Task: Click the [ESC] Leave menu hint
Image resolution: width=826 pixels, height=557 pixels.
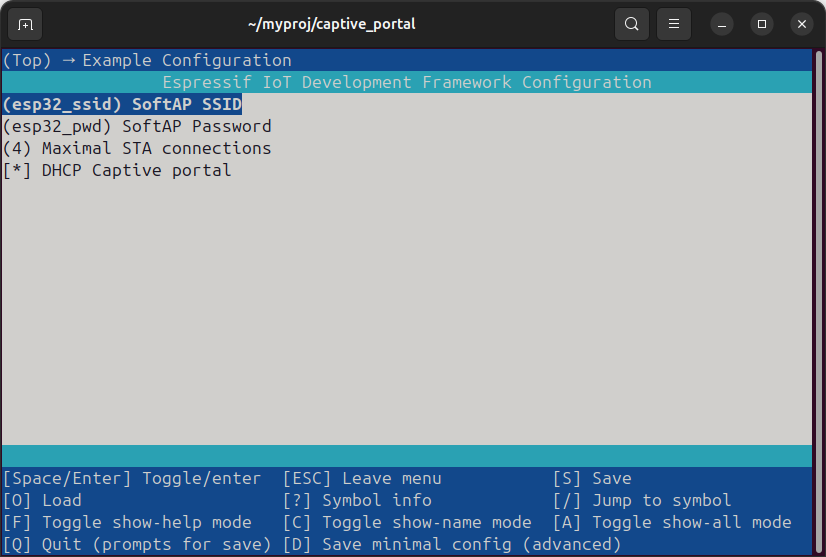Action: coord(362,478)
